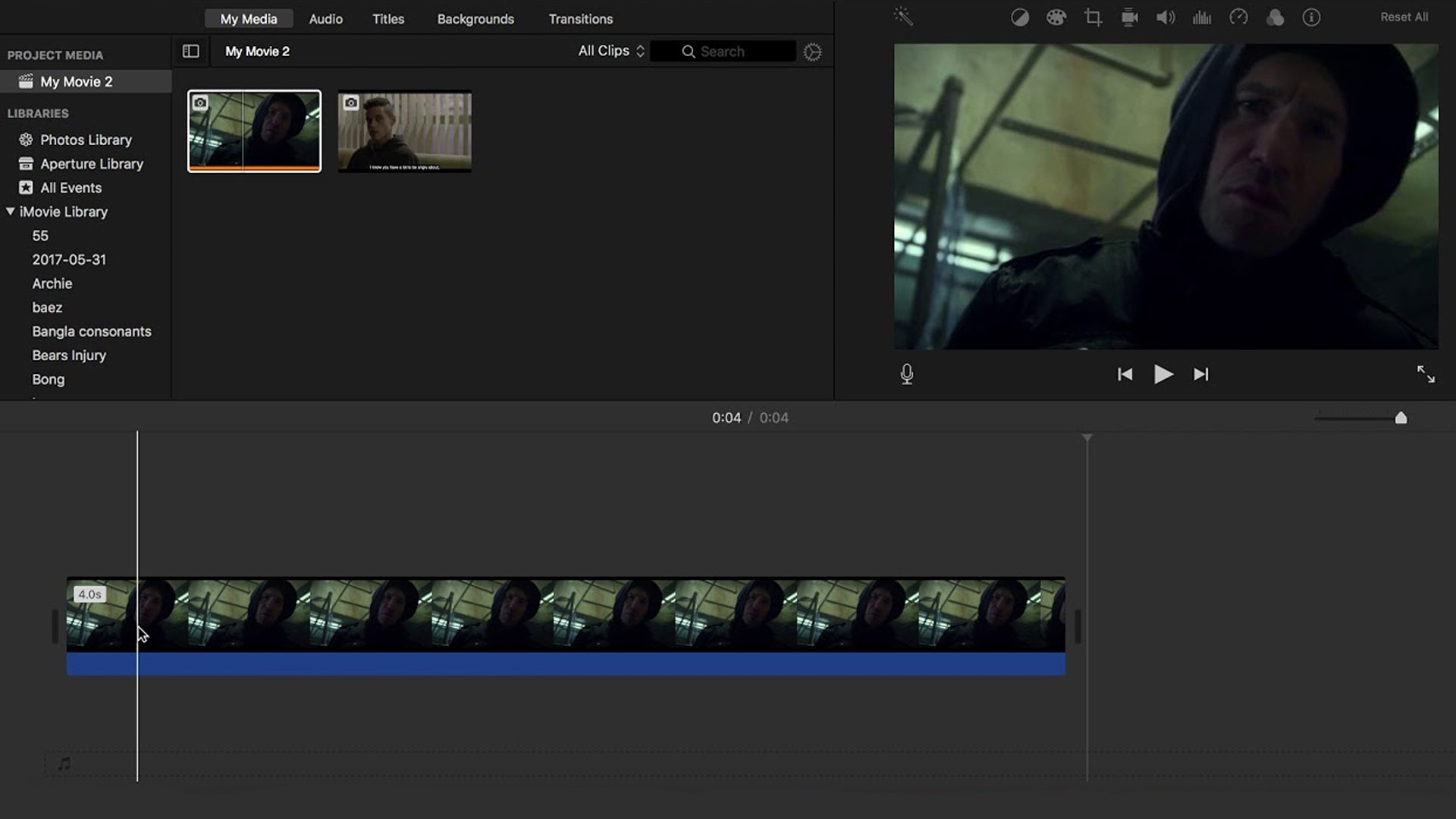Image resolution: width=1456 pixels, height=819 pixels.
Task: Select My Movie 2 project media
Action: tap(86, 81)
